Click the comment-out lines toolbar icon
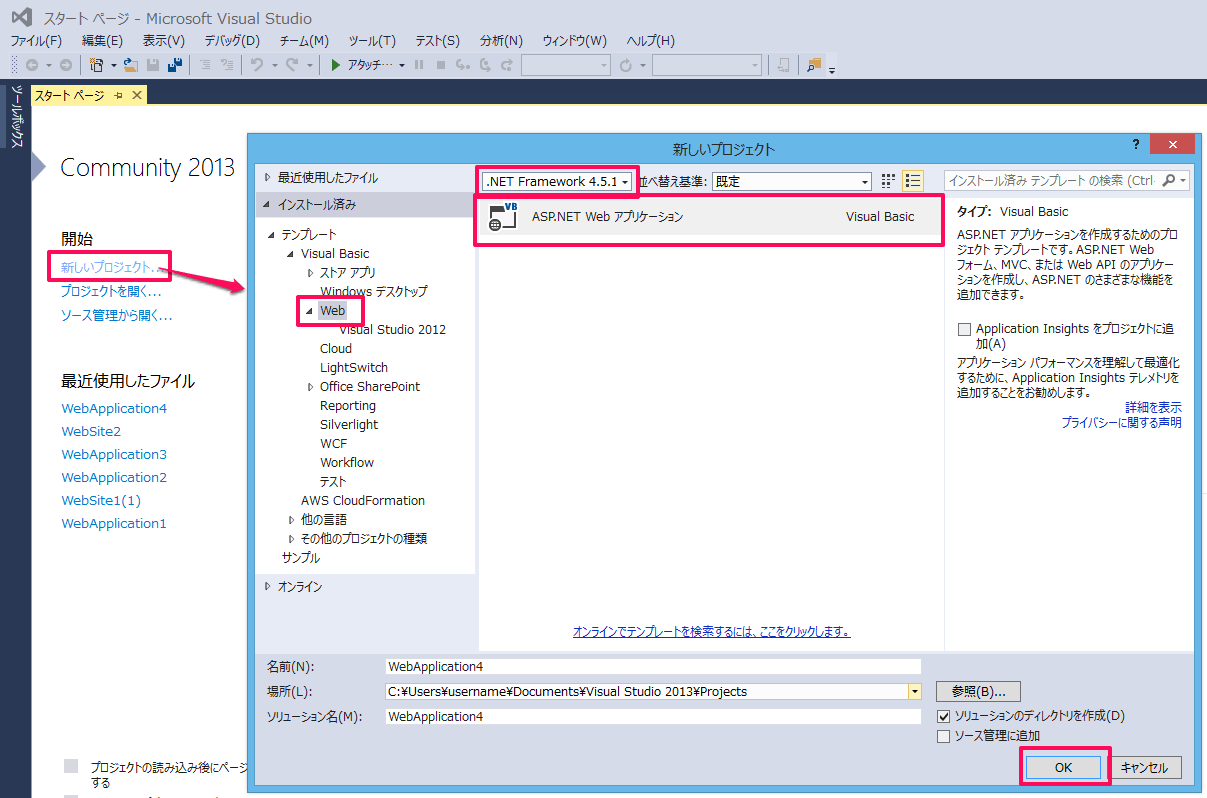This screenshot has width=1207, height=798. [x=204, y=64]
